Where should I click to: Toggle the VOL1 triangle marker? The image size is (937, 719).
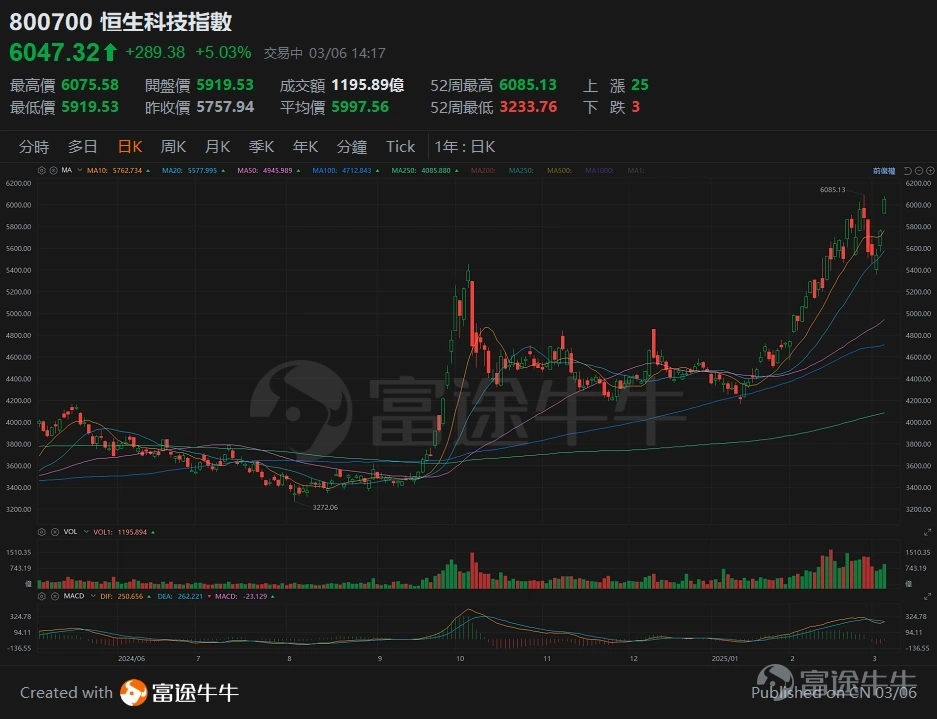coord(153,532)
